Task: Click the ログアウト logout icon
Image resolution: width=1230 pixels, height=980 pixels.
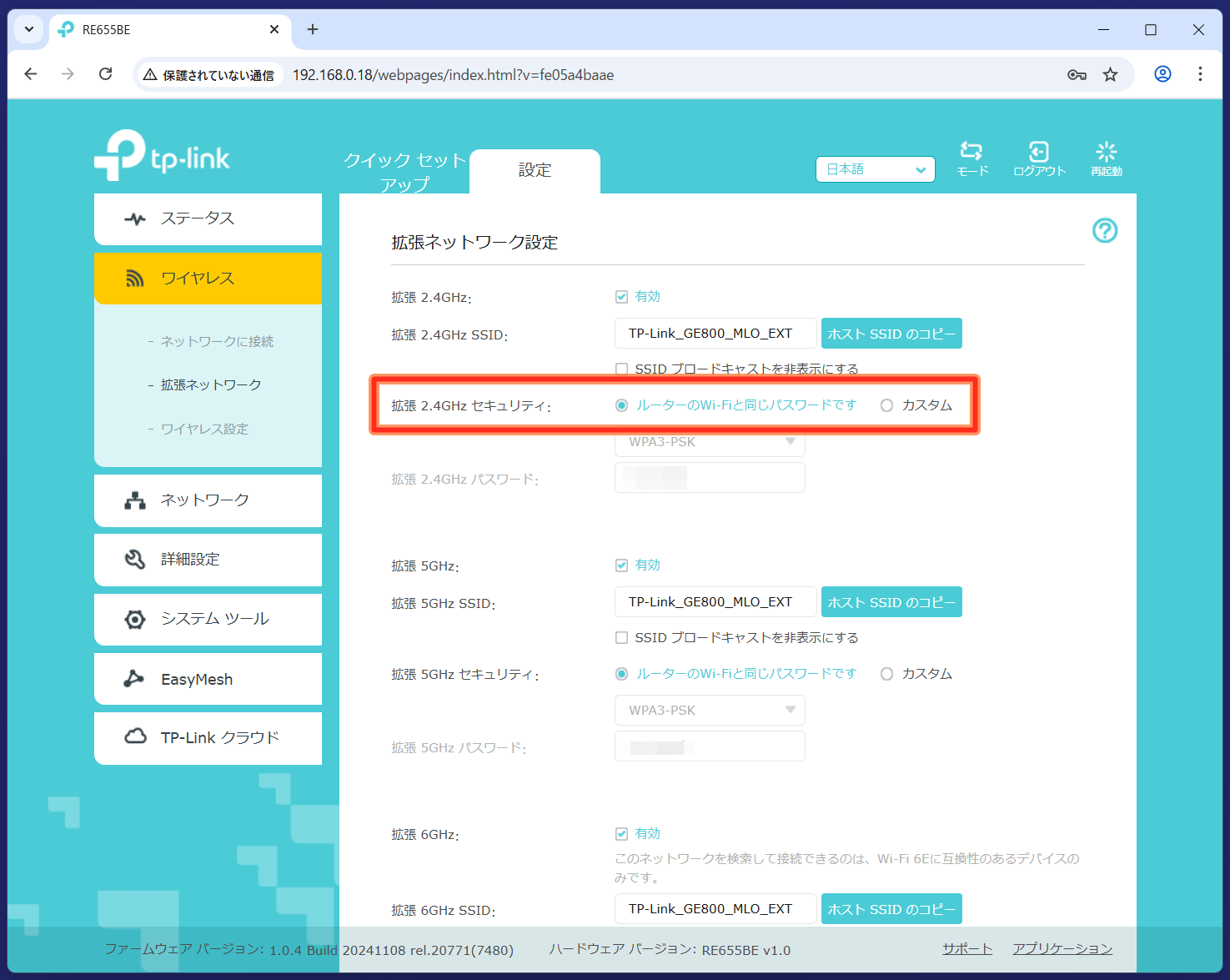Action: click(1039, 151)
